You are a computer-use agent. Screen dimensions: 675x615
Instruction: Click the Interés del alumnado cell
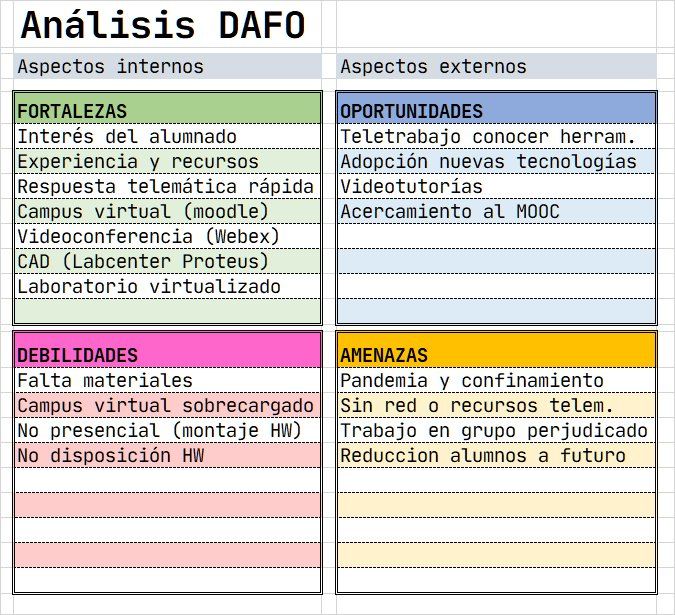[167, 136]
